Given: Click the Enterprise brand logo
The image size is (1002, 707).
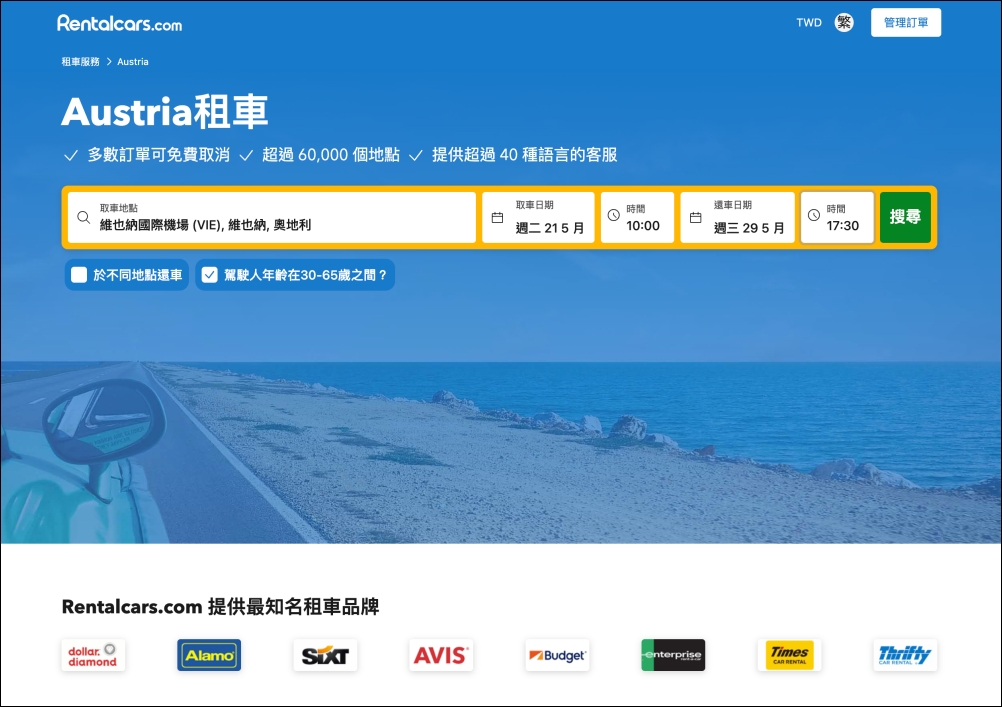Looking at the screenshot, I should pos(673,655).
